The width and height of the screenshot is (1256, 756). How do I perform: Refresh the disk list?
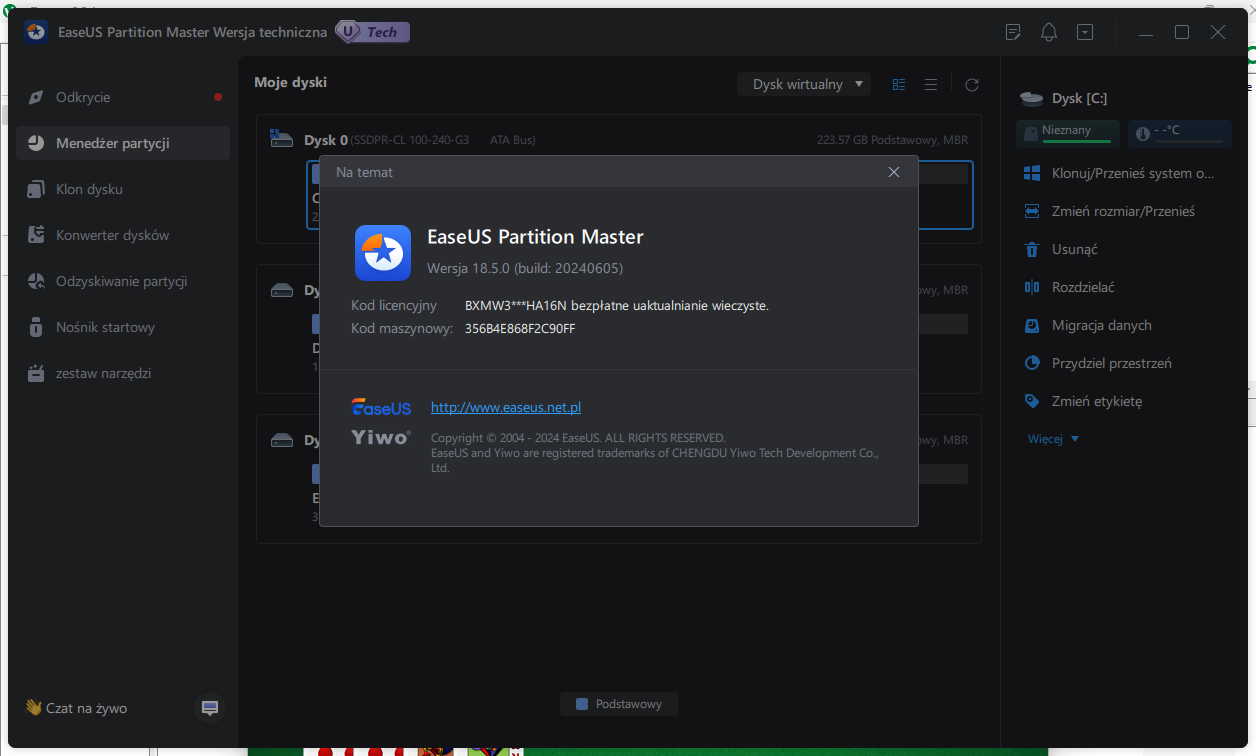972,85
